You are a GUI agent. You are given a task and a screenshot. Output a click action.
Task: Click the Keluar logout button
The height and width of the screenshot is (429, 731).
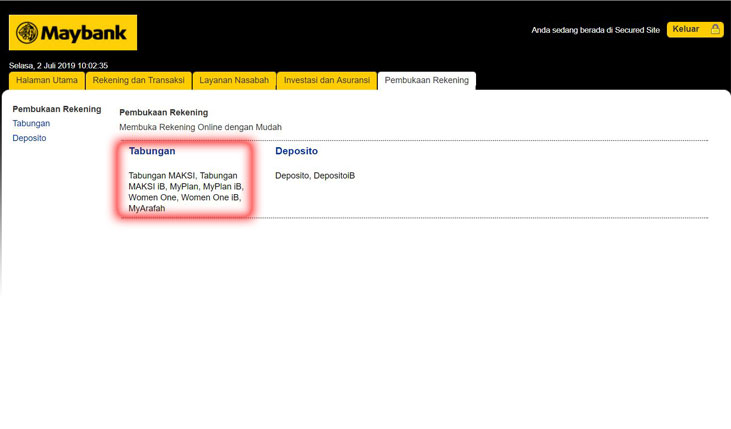pos(695,29)
